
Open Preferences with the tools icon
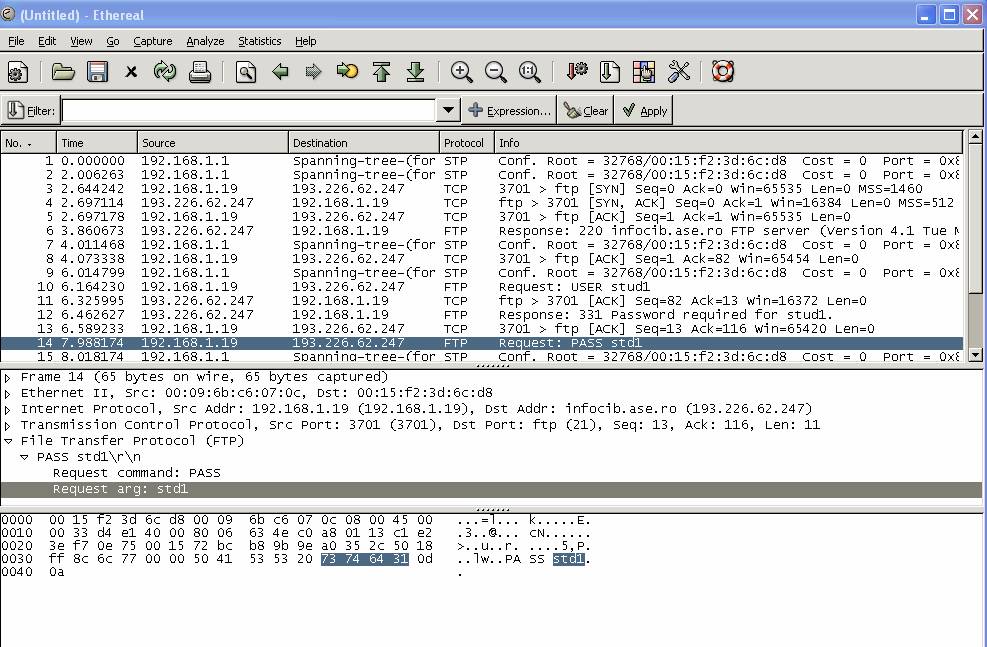coord(678,72)
